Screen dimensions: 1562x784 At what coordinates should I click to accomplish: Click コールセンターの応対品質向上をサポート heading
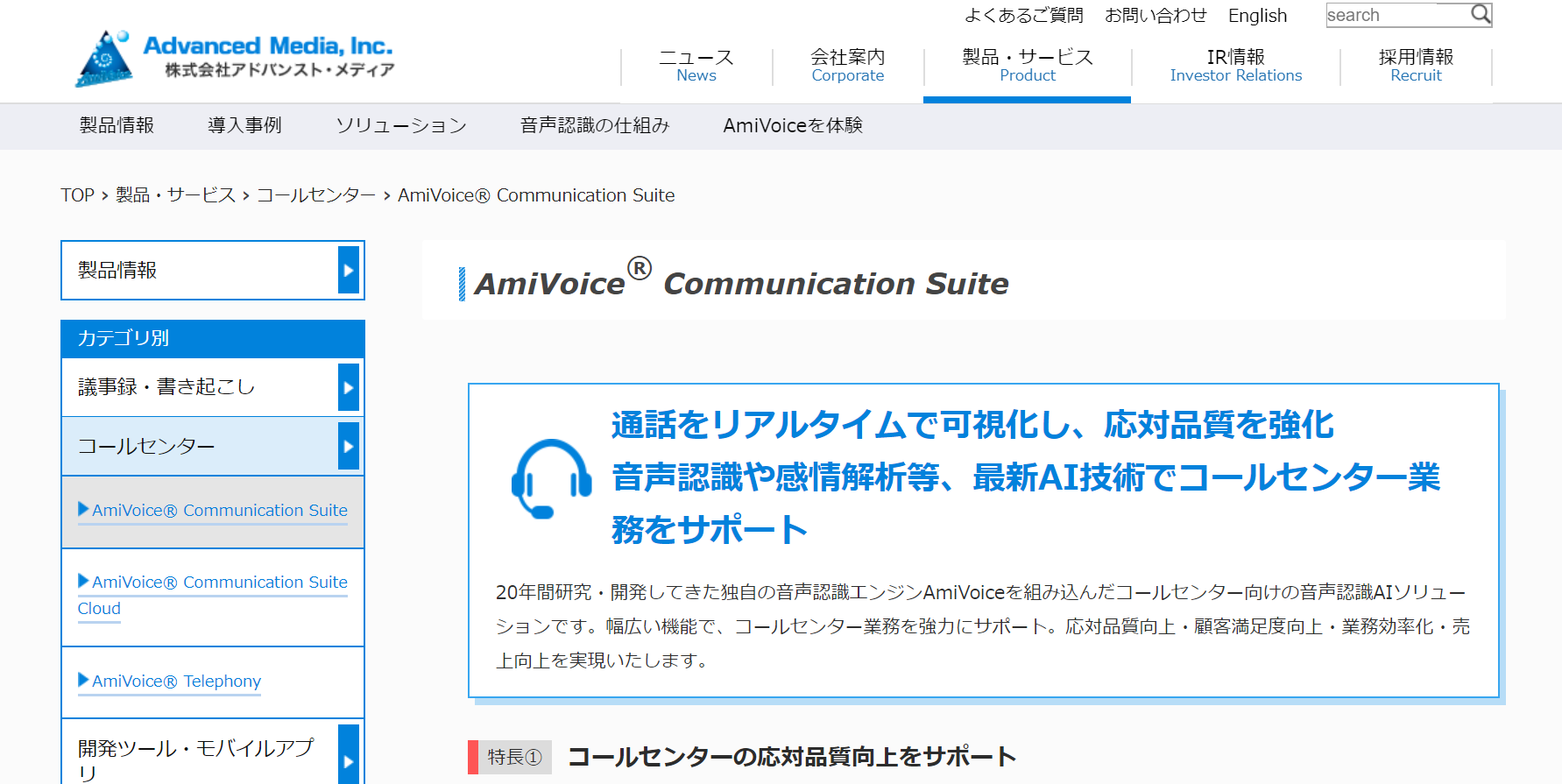click(x=792, y=757)
